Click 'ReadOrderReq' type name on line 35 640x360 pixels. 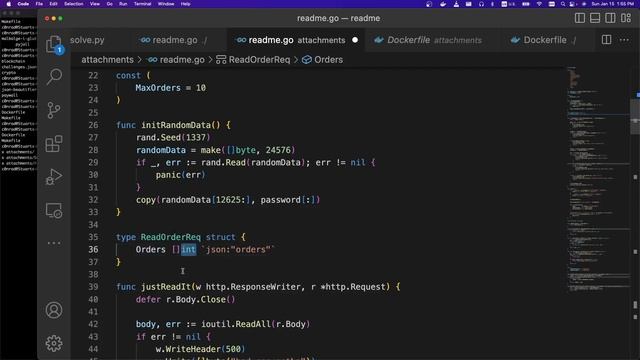point(171,237)
